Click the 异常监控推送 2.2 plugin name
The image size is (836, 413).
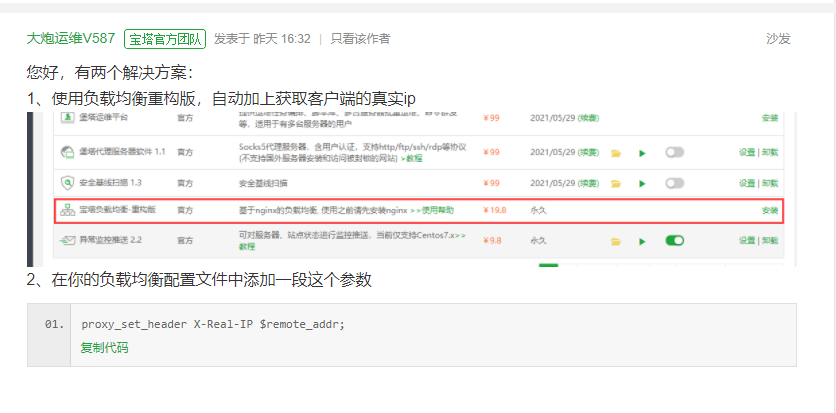(110, 240)
